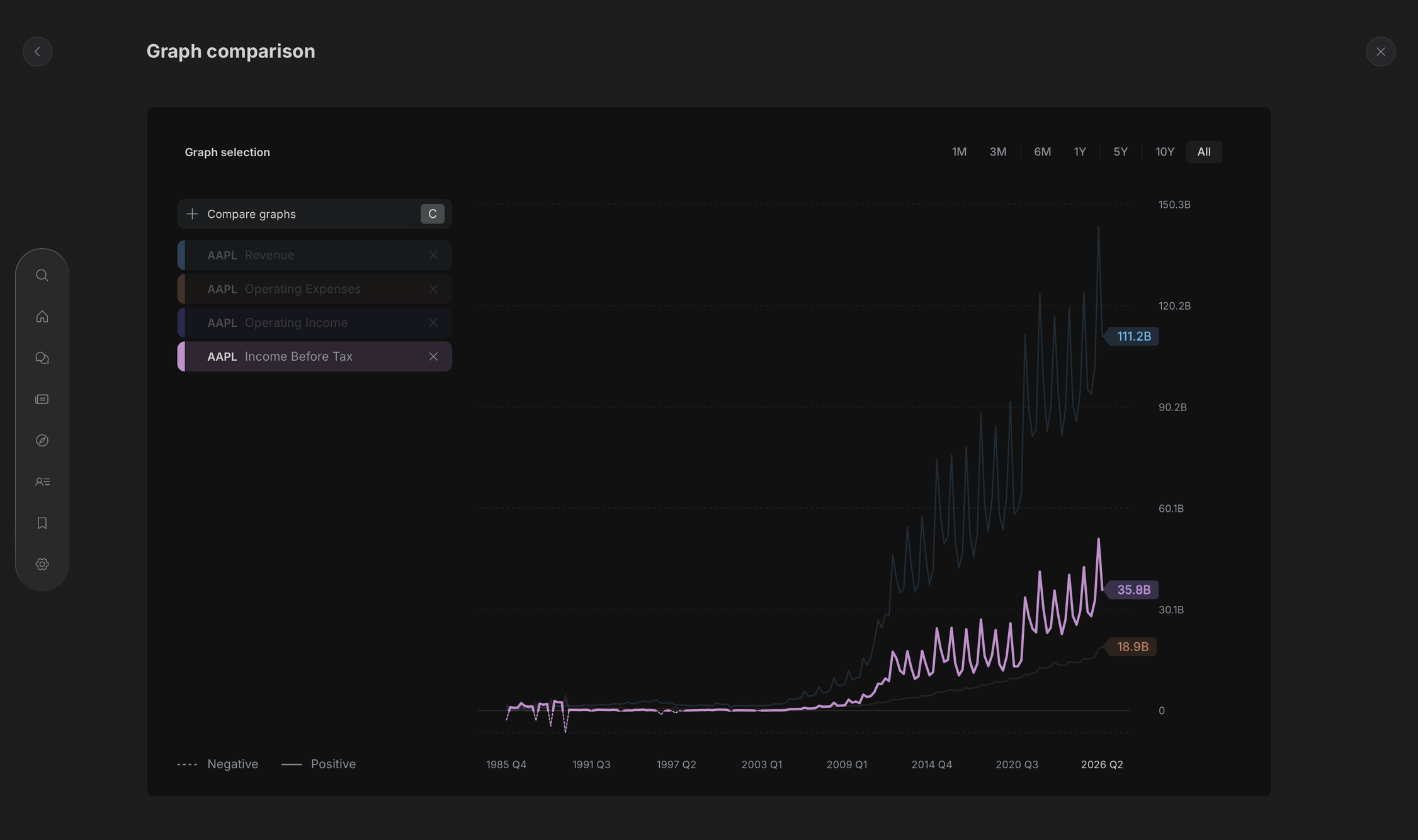Click the 1985 Q4 axis label
The height and width of the screenshot is (840, 1418).
click(506, 764)
